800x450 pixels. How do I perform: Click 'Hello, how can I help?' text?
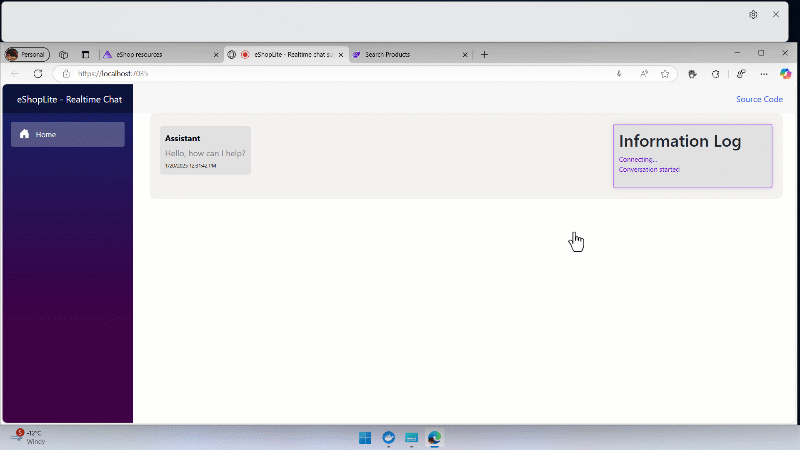pos(205,153)
